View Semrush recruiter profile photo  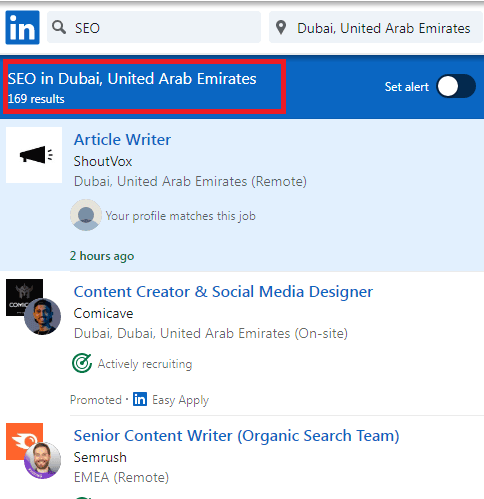pos(42,460)
